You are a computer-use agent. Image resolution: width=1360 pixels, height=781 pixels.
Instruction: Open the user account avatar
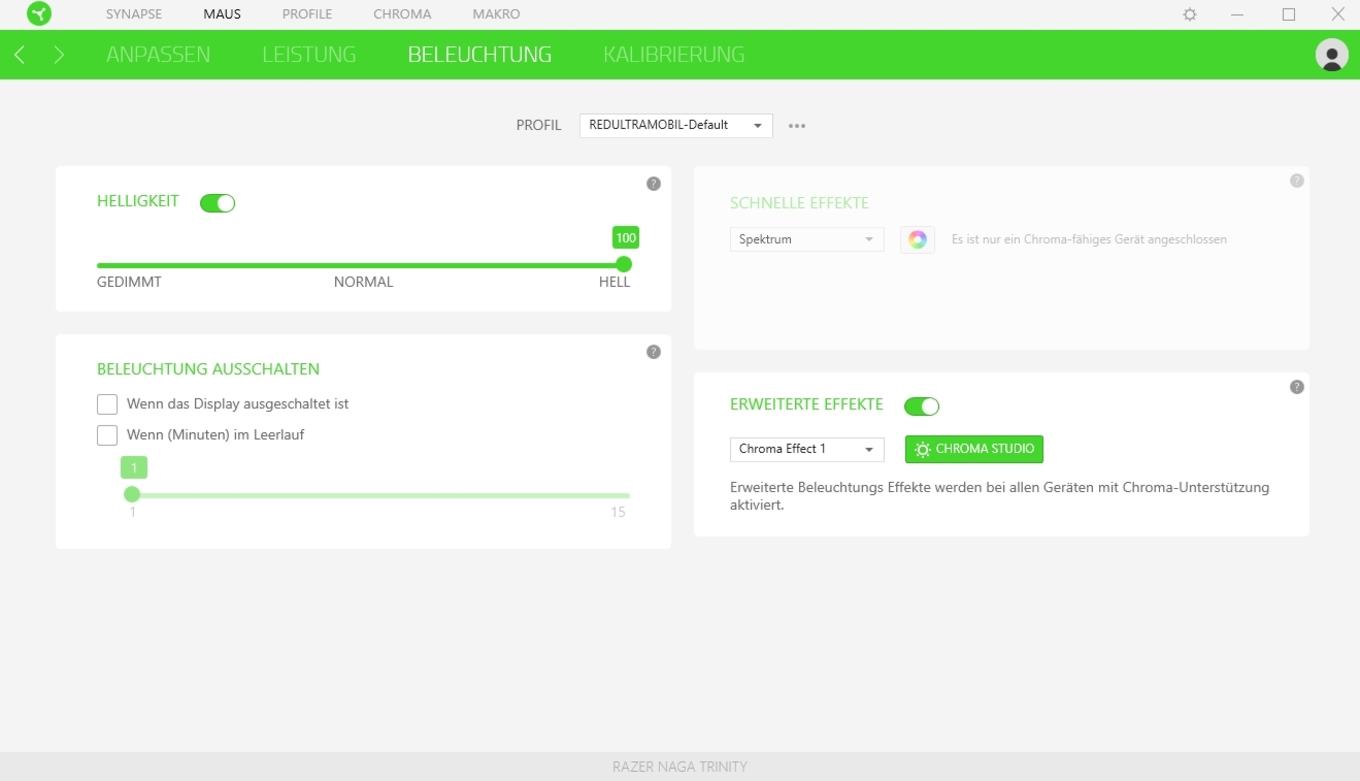tap(1331, 55)
